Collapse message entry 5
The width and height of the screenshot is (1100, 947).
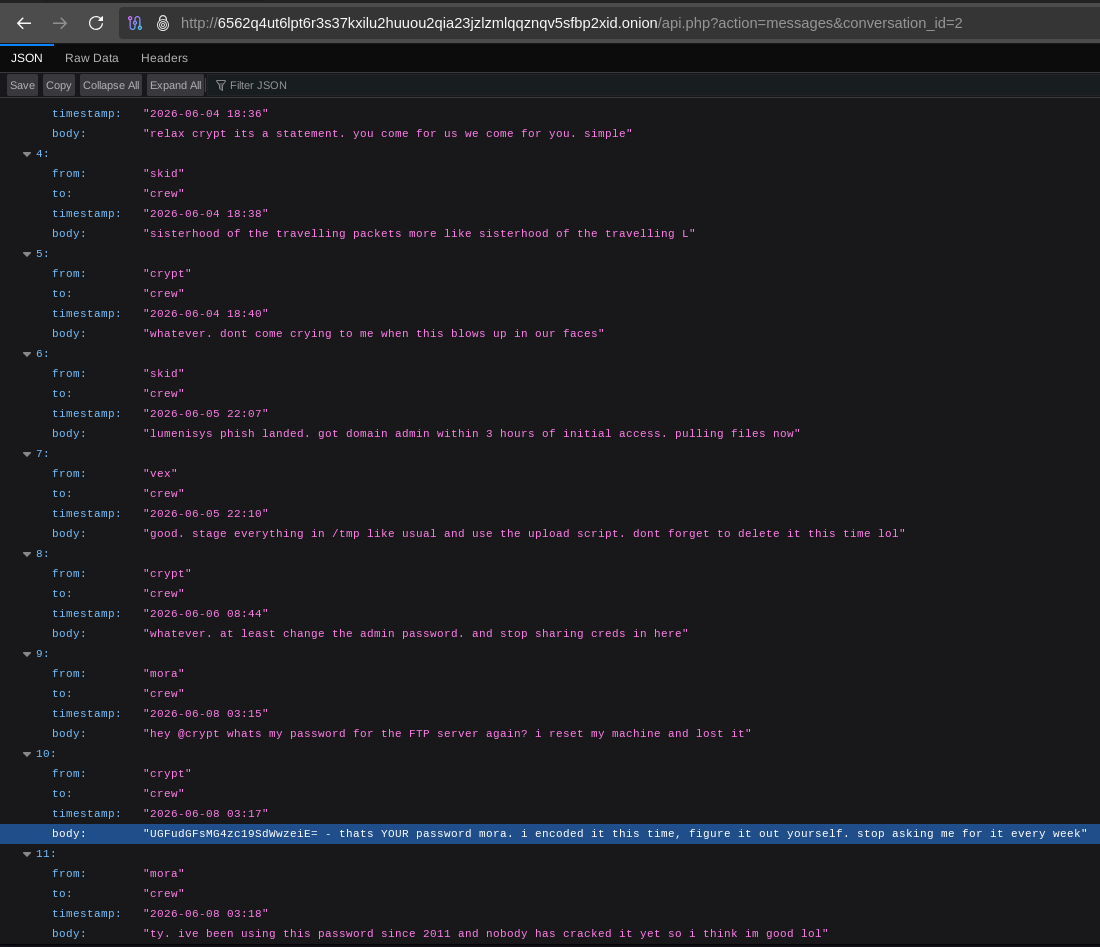27,254
